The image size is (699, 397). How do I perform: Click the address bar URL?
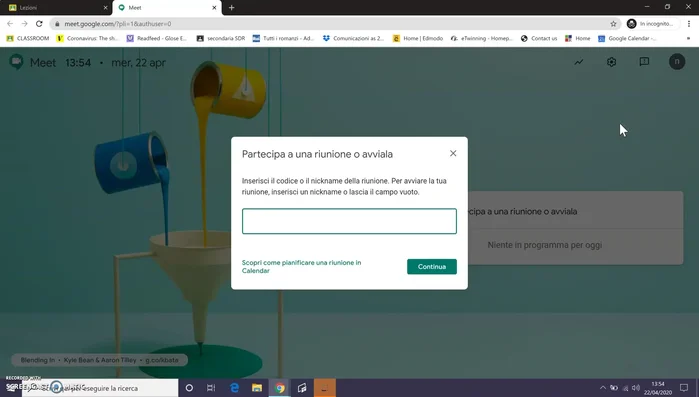(x=118, y=24)
